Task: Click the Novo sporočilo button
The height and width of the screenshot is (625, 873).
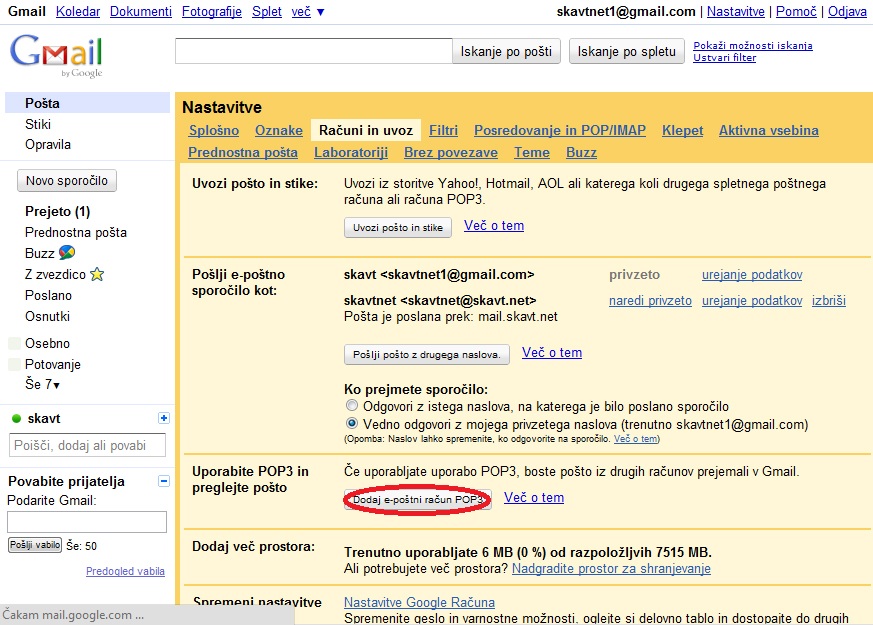Action: click(67, 180)
